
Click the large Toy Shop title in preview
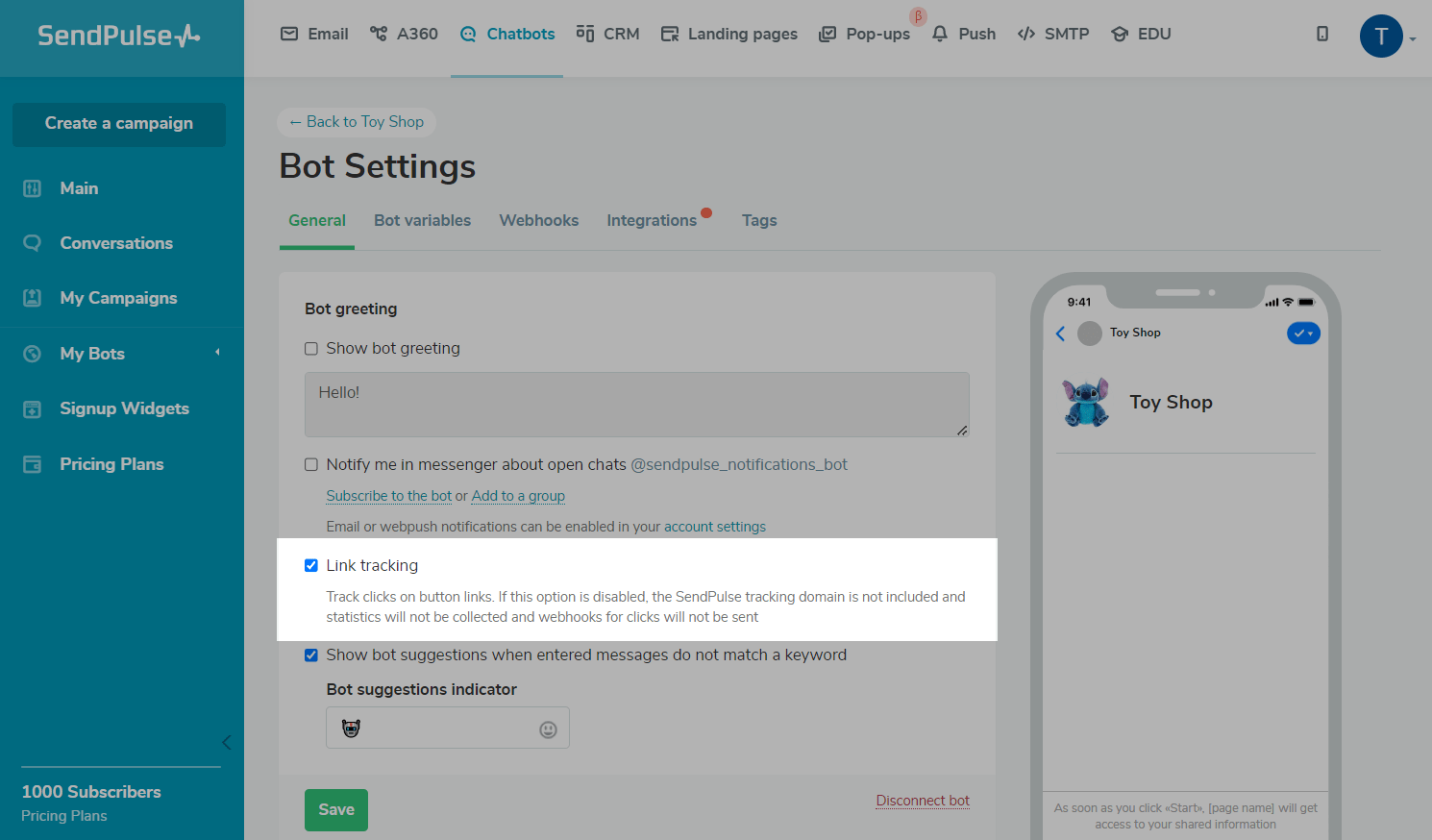click(x=1171, y=403)
